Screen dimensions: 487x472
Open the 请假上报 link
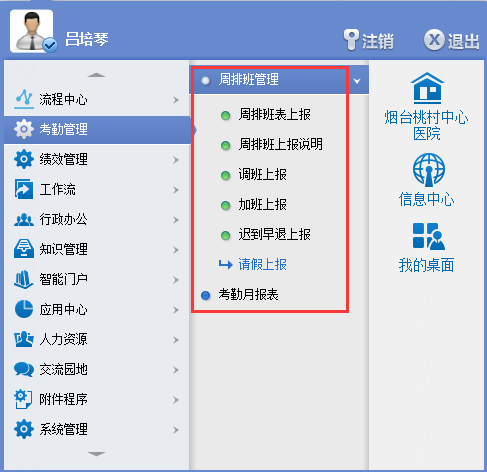click(262, 264)
